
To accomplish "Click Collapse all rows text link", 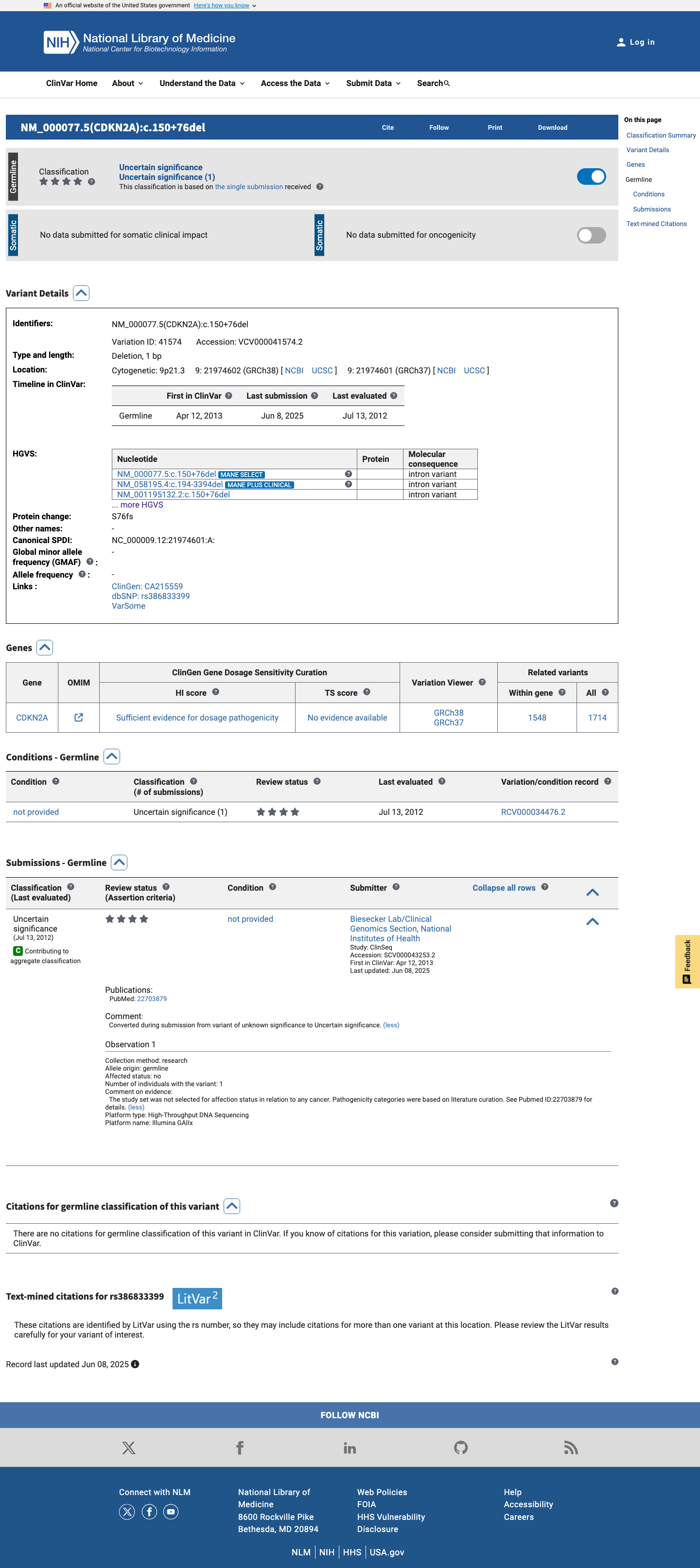I will 504,888.
